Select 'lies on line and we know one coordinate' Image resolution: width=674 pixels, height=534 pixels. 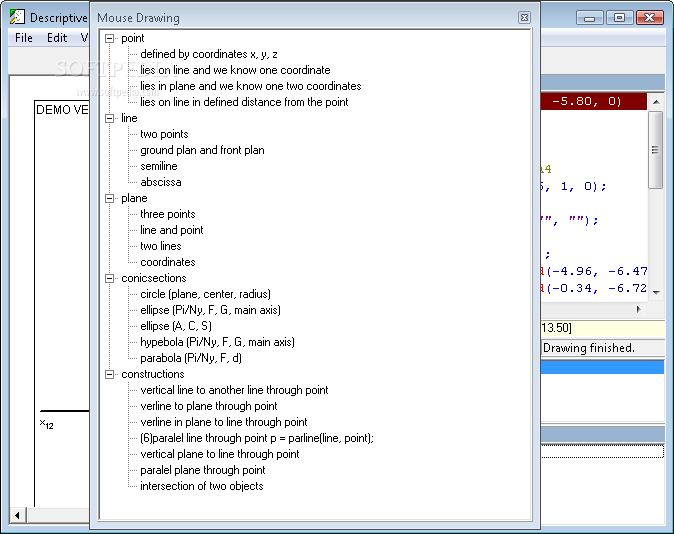235,70
